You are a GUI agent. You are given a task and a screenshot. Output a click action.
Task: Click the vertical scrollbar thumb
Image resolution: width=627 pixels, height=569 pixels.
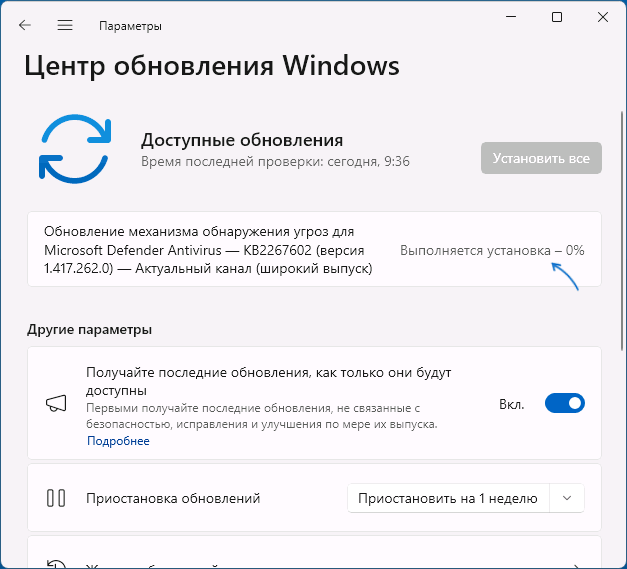tap(622, 232)
